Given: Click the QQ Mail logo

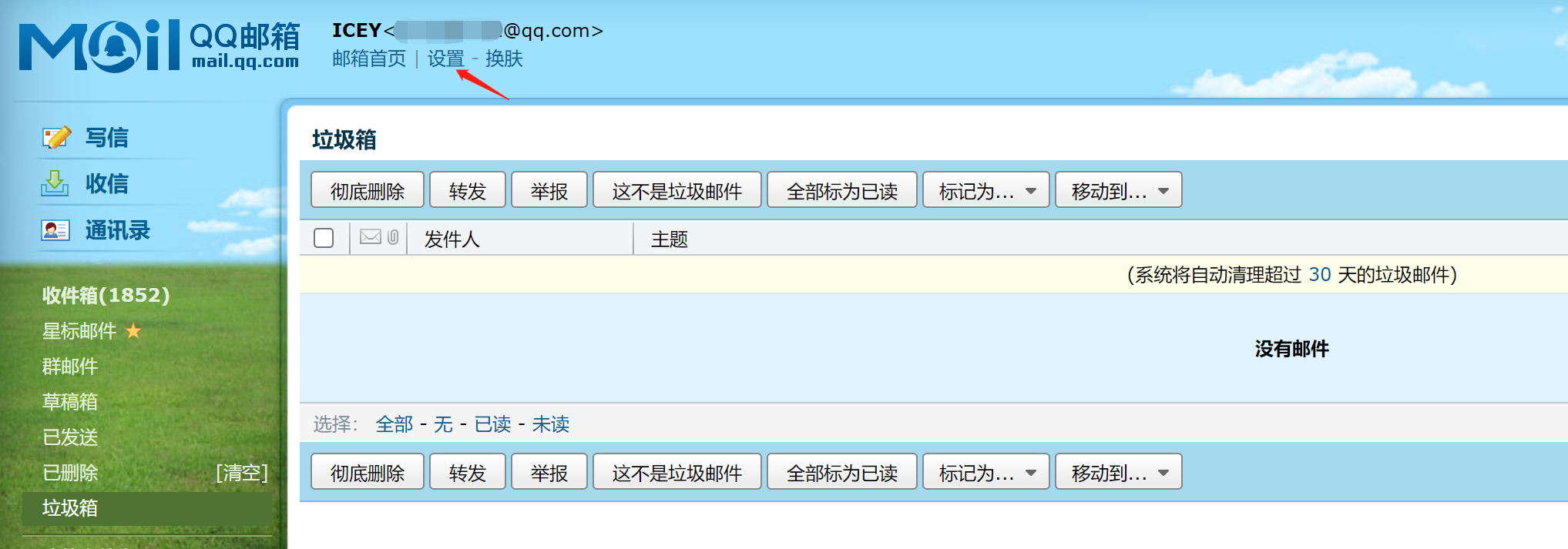Looking at the screenshot, I should pos(159,45).
